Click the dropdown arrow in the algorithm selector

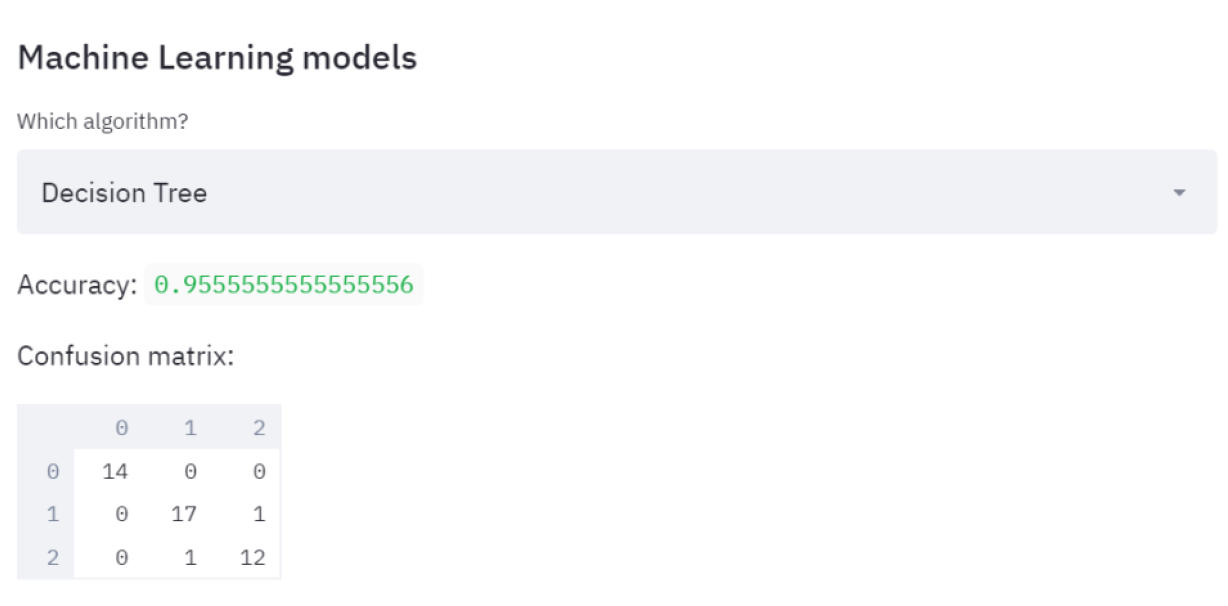(x=1179, y=192)
